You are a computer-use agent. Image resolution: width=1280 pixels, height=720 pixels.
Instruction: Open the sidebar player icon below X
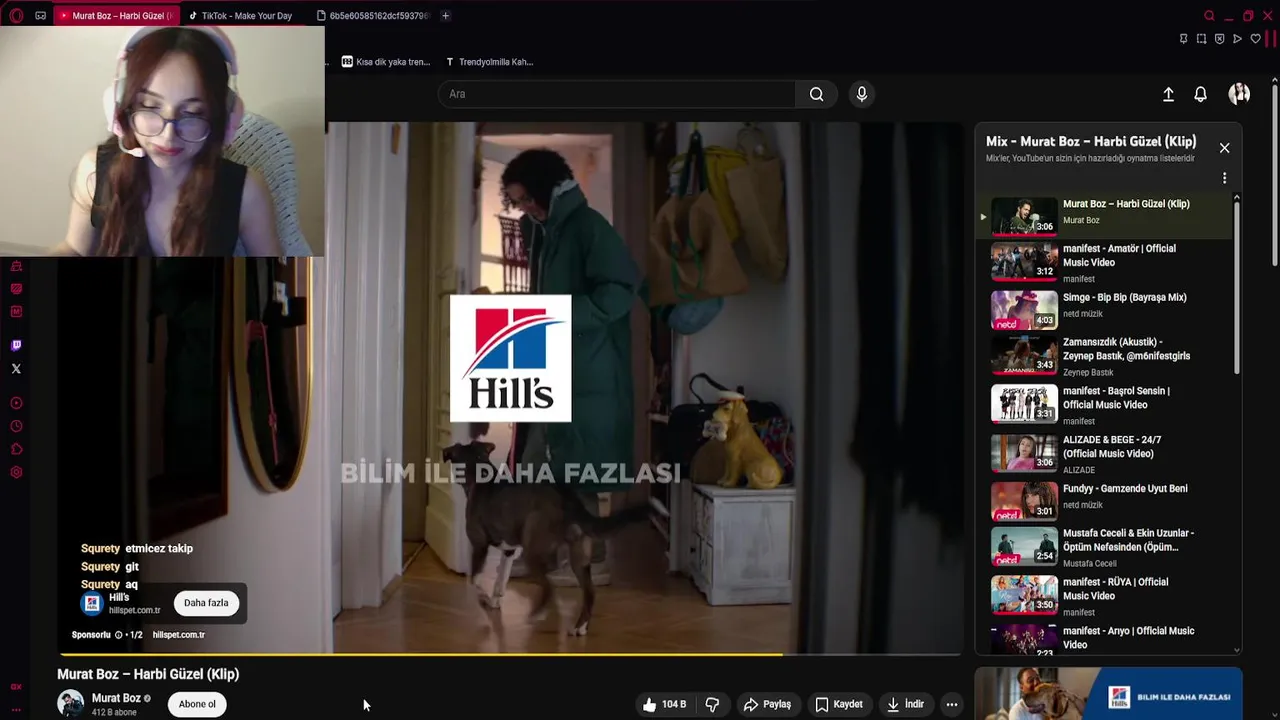click(16, 403)
